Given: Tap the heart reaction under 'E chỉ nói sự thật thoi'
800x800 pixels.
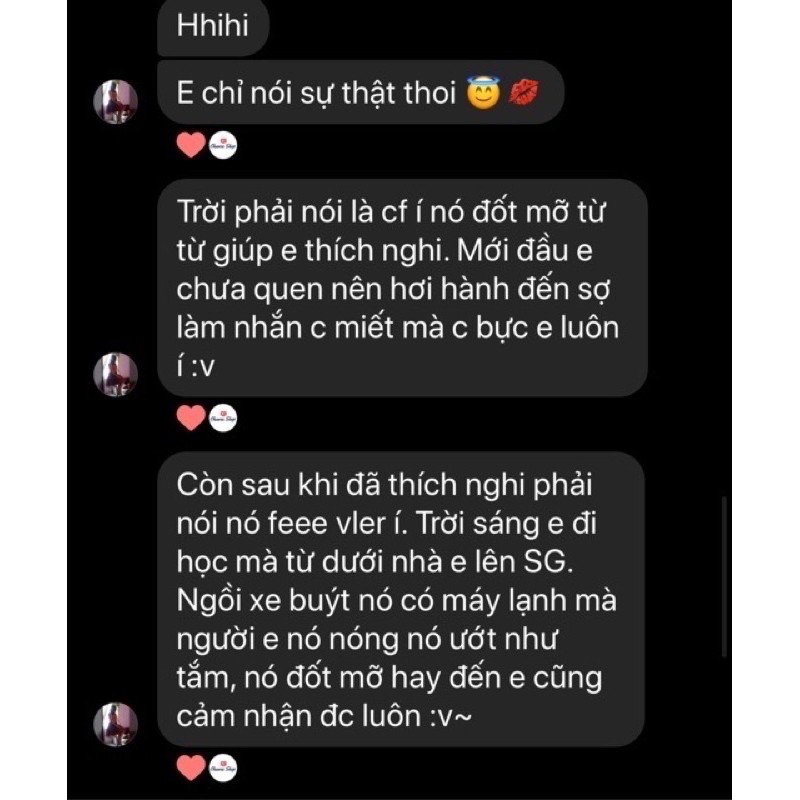Looking at the screenshot, I should tap(191, 144).
